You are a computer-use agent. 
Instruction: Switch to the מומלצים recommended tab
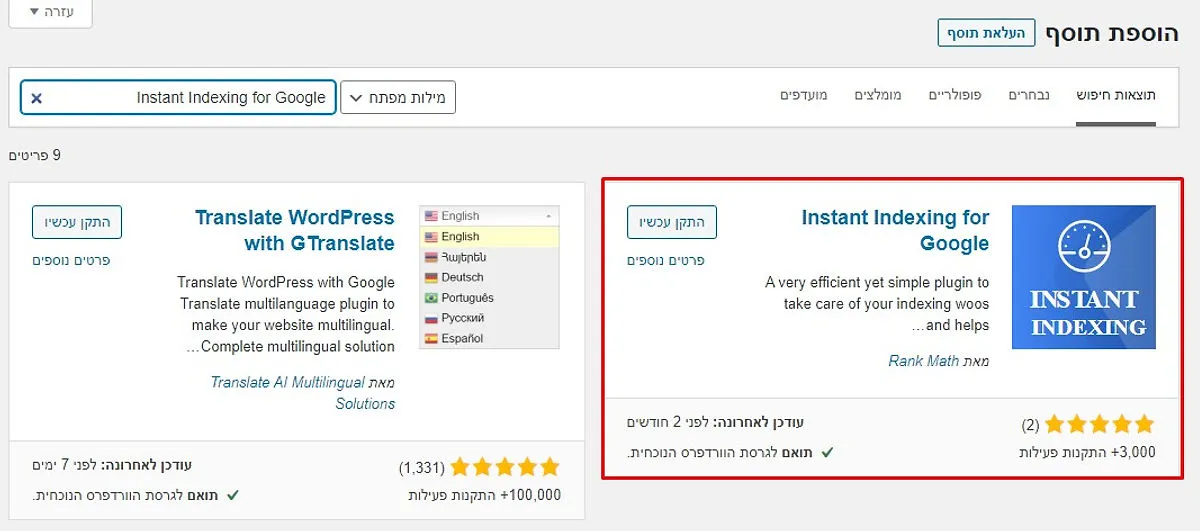click(x=878, y=96)
